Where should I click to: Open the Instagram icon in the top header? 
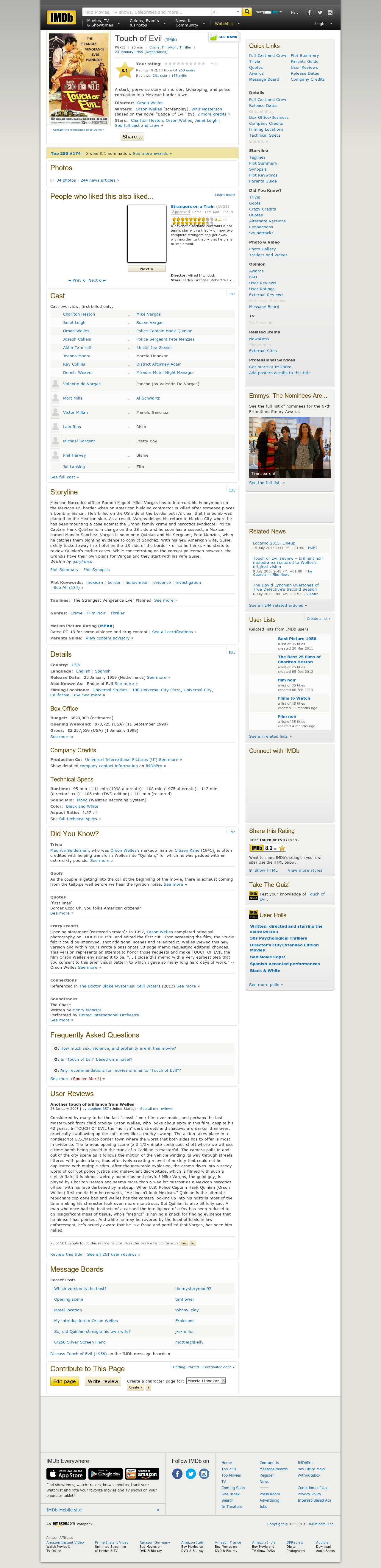coord(330,12)
